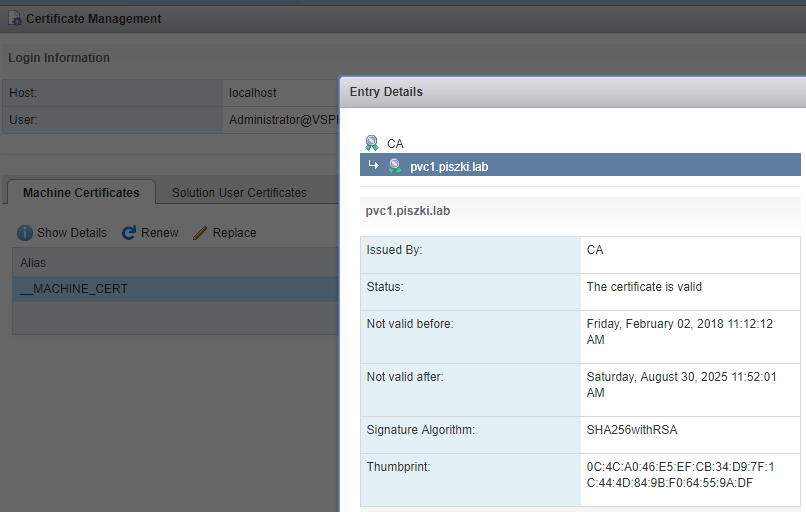
Task: Click Not valid before date value
Action: point(680,332)
